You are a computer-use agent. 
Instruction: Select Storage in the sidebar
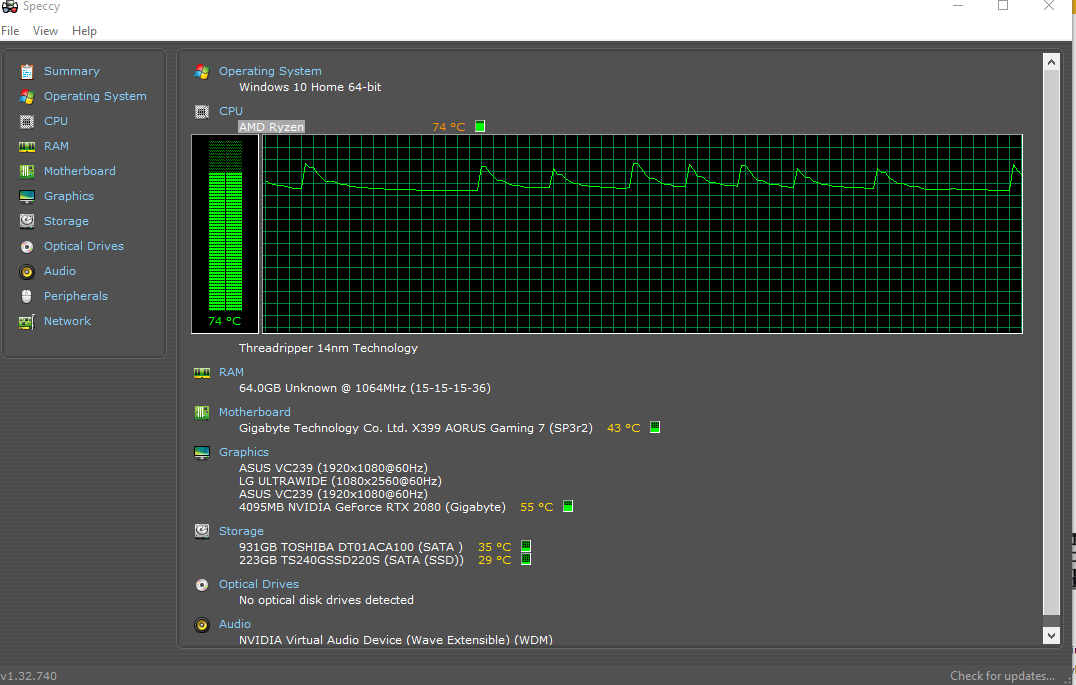pos(66,221)
